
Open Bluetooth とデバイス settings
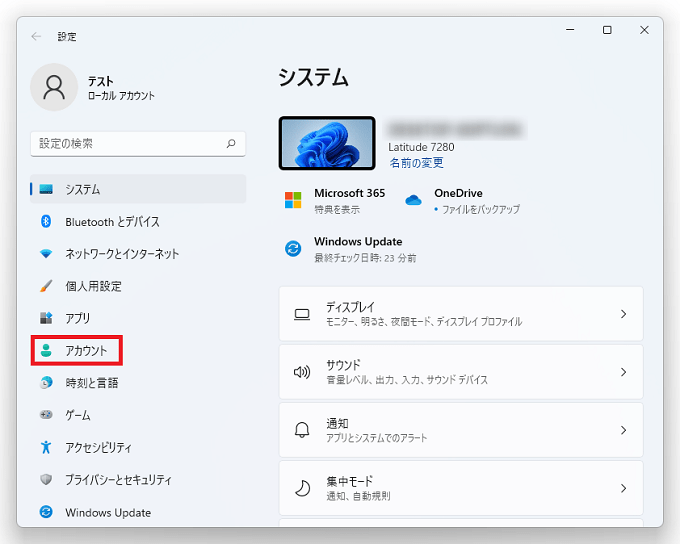click(x=138, y=221)
